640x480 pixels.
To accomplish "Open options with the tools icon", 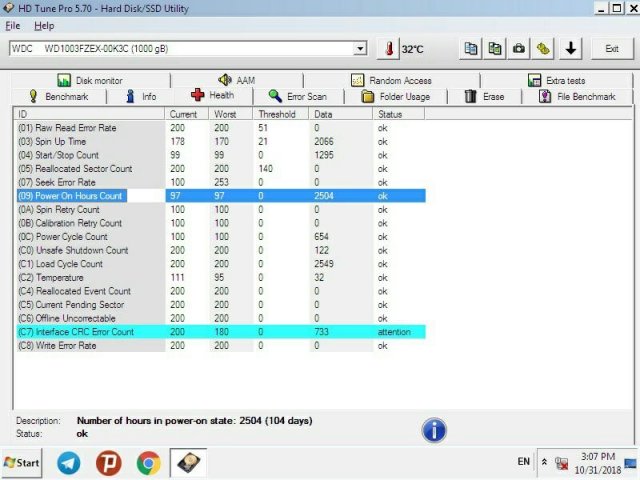I will coord(543,49).
